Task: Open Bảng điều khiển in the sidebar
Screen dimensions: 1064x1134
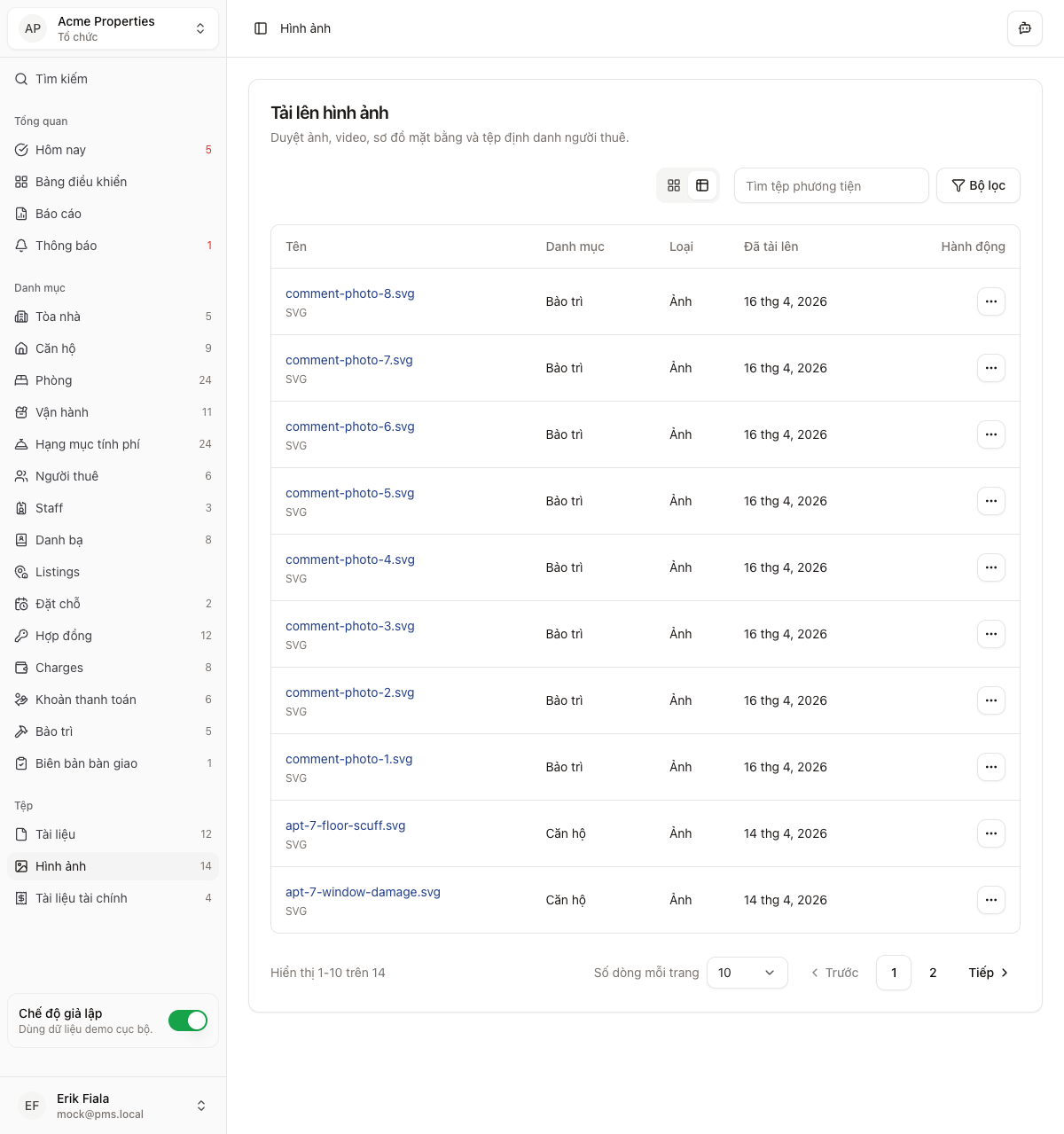Action: coord(81,182)
